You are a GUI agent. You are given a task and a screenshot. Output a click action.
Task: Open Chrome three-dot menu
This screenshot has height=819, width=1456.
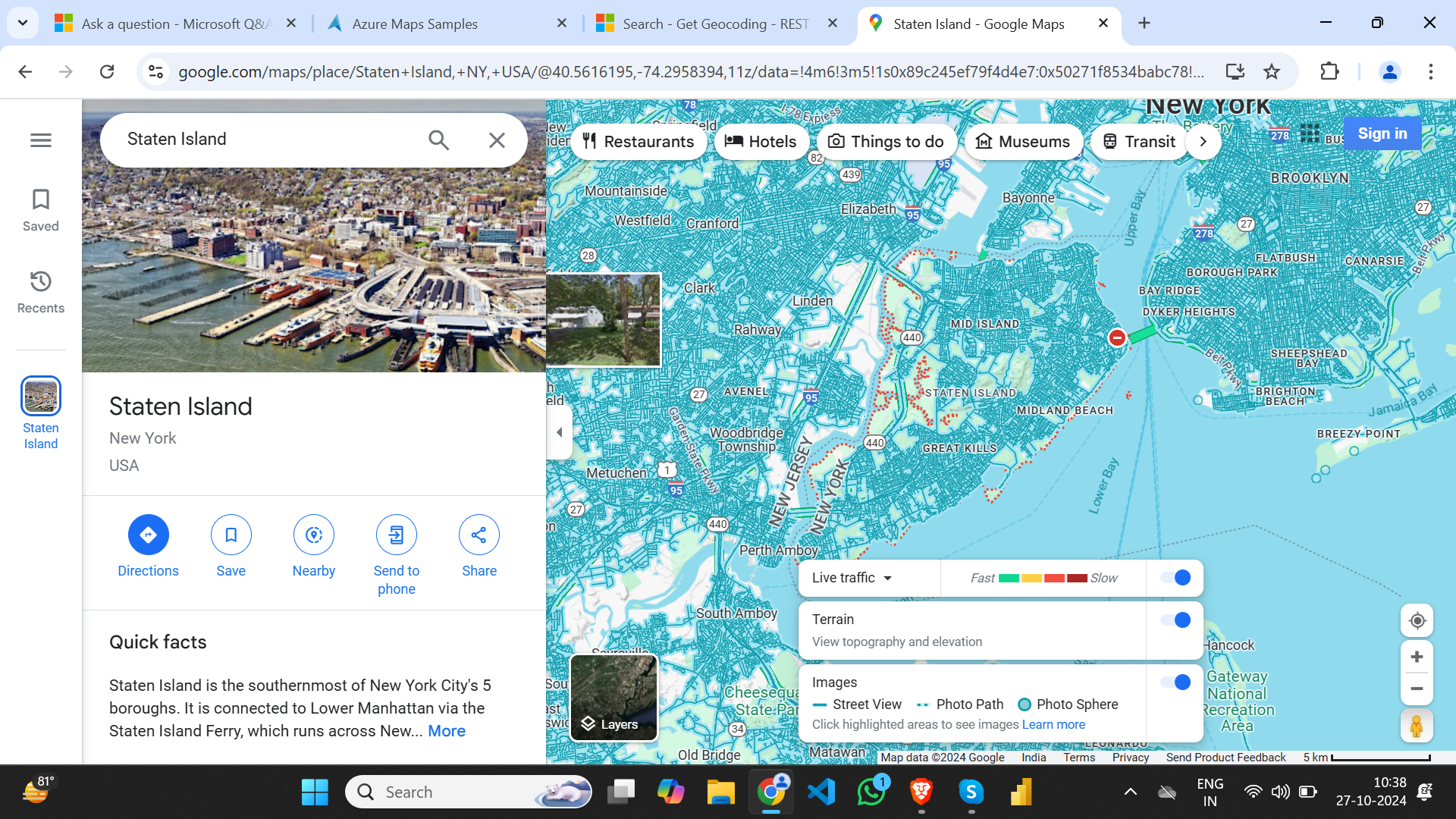pyautogui.click(x=1431, y=71)
